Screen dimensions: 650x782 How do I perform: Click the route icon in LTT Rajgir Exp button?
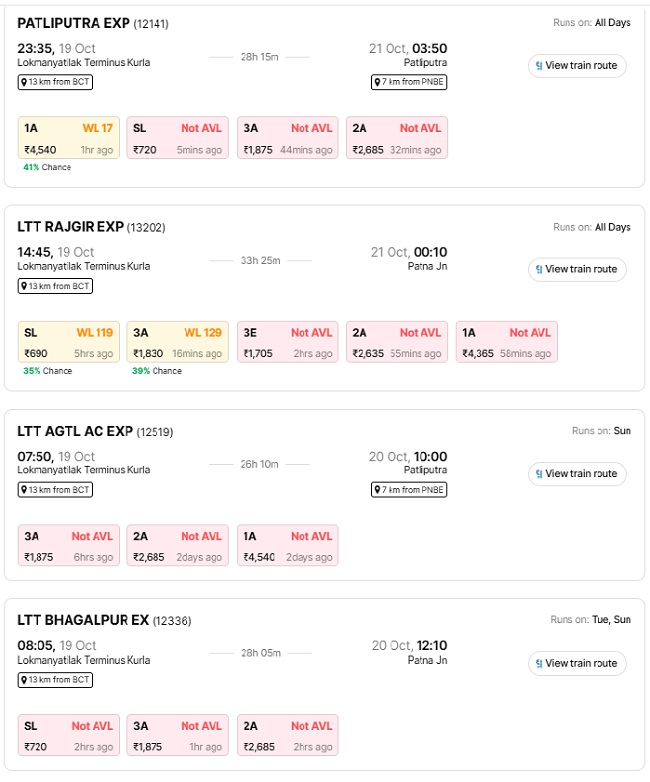click(540, 269)
